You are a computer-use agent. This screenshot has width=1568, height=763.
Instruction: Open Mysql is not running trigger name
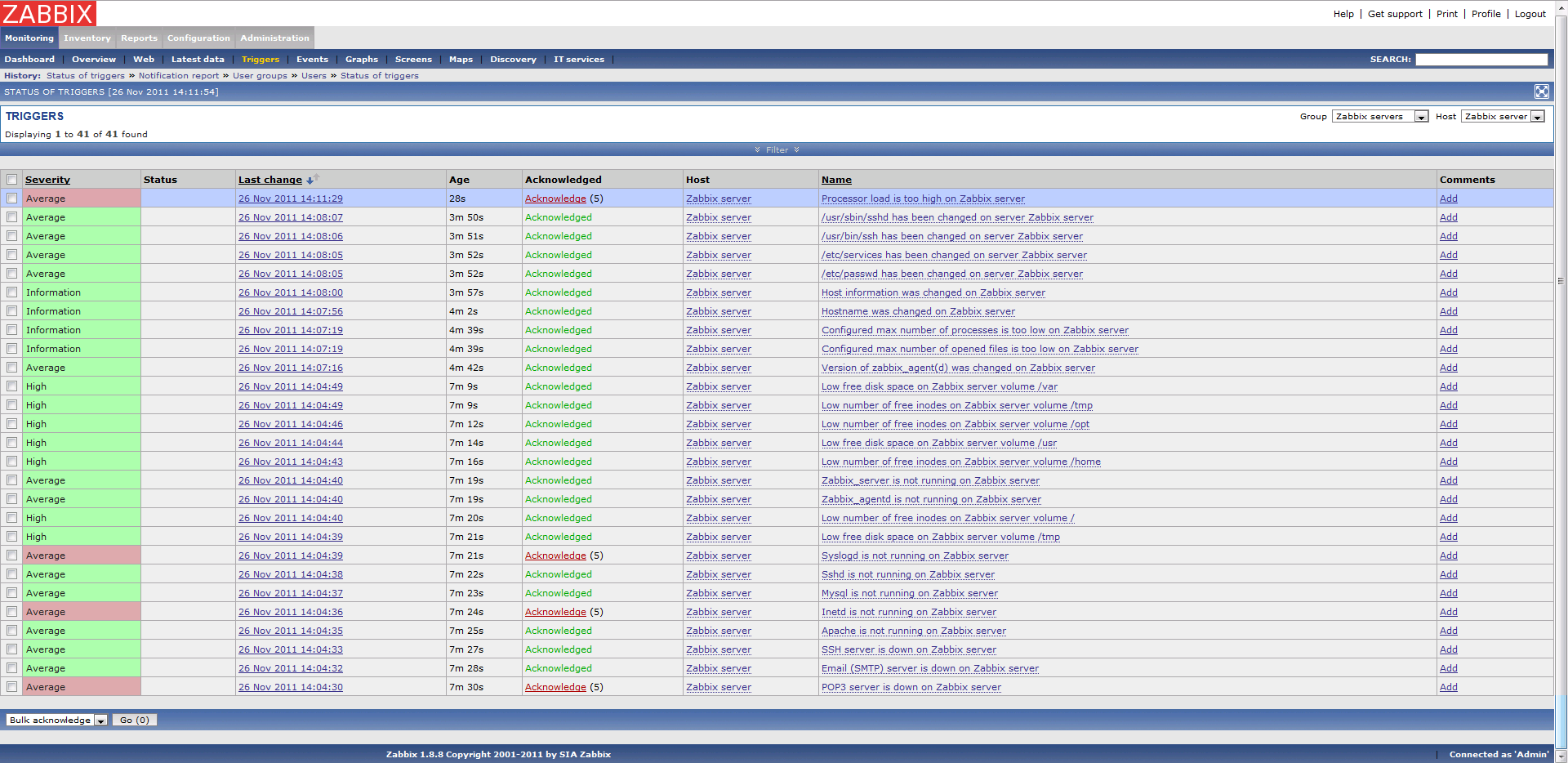pos(910,593)
